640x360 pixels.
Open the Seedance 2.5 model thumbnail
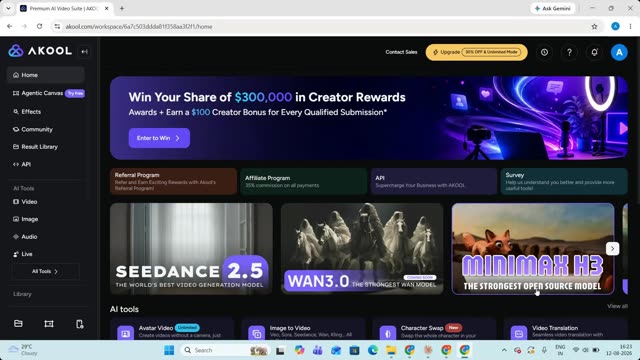[x=191, y=249]
